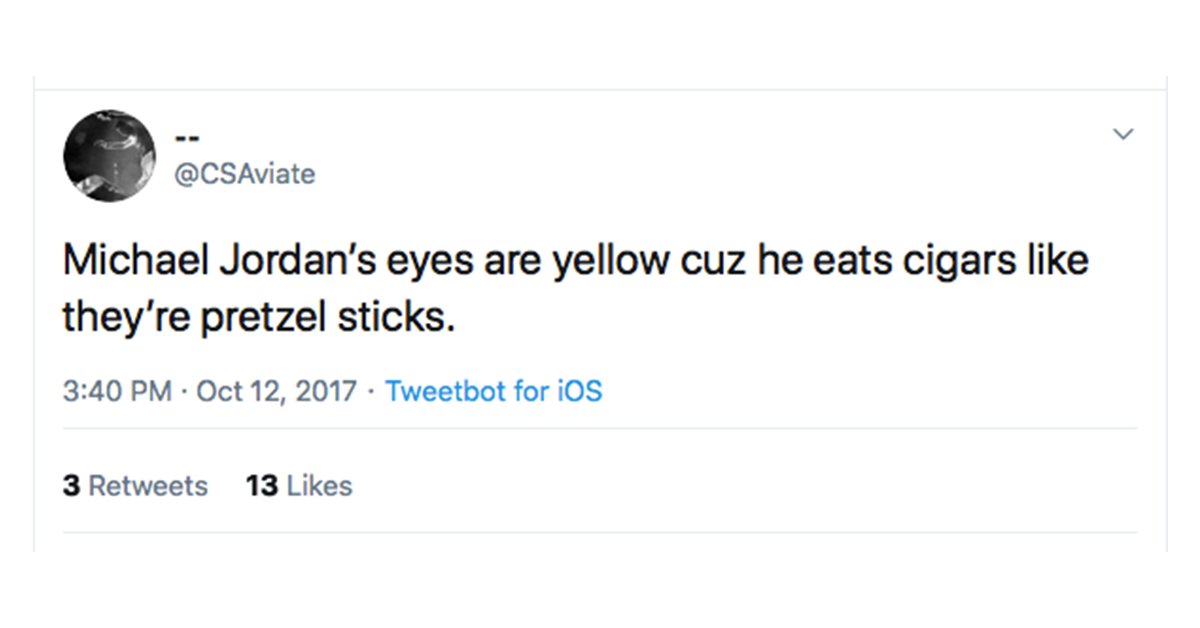Click the bold retweet count number 3
The image size is (1200, 628).
point(71,486)
